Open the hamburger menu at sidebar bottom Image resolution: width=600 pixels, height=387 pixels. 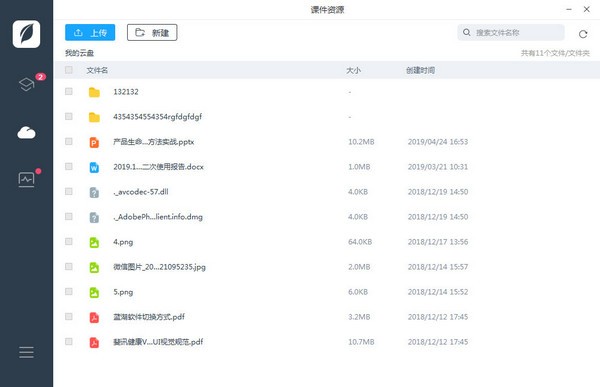point(26,352)
